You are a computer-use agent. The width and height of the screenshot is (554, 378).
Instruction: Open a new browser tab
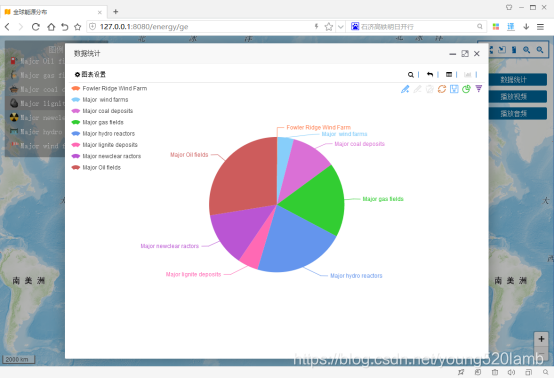tap(116, 12)
